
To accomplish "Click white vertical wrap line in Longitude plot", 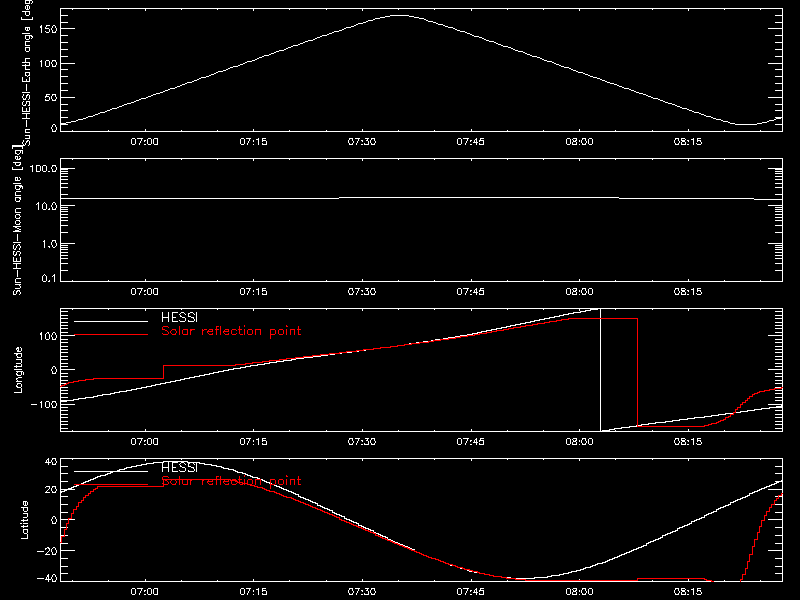I will click(x=601, y=370).
